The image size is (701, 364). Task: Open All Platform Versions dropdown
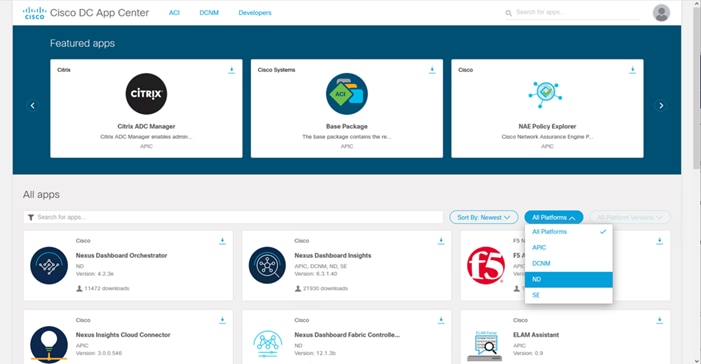click(x=630, y=217)
